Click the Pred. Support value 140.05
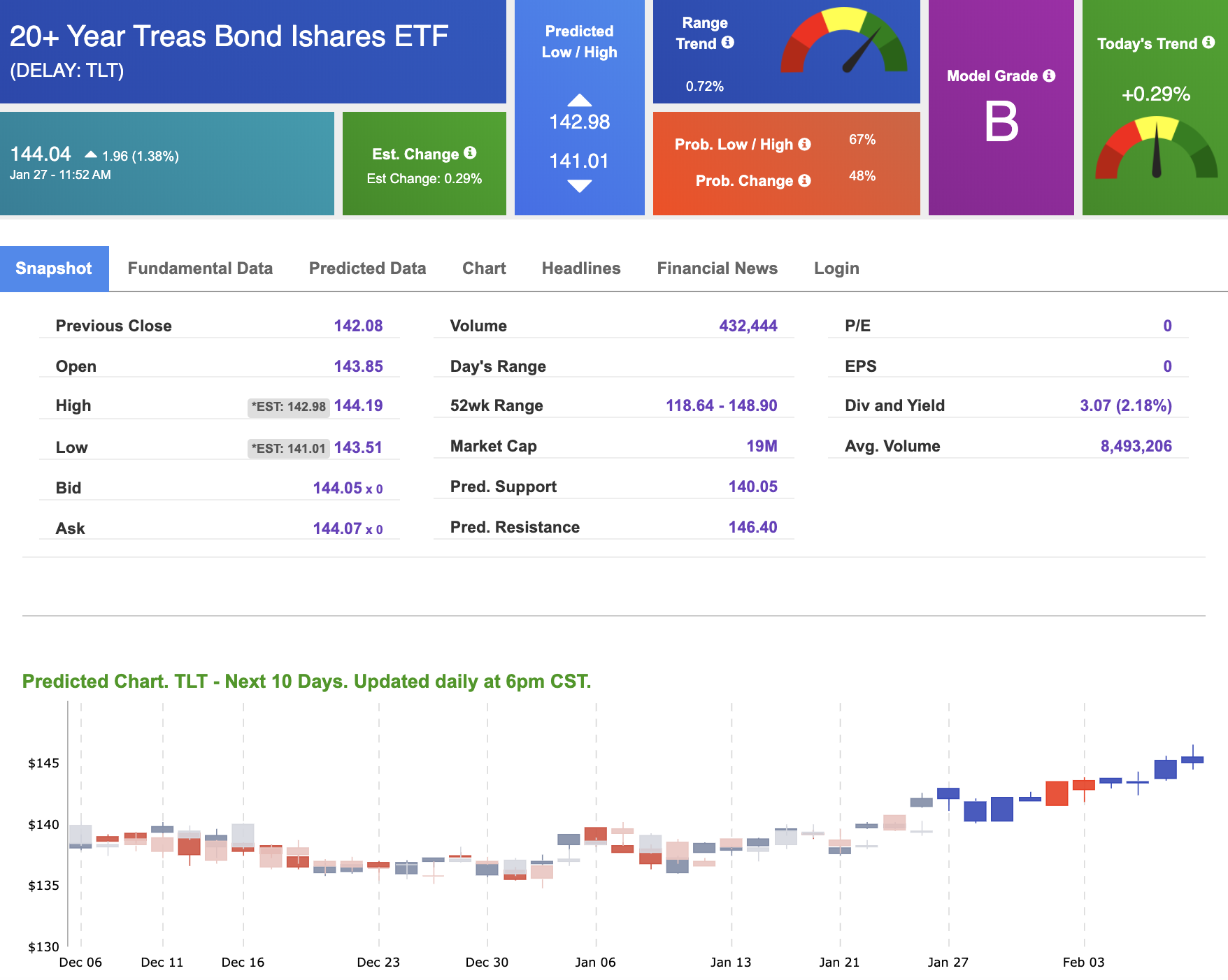Image resolution: width=1228 pixels, height=980 pixels. [x=752, y=487]
